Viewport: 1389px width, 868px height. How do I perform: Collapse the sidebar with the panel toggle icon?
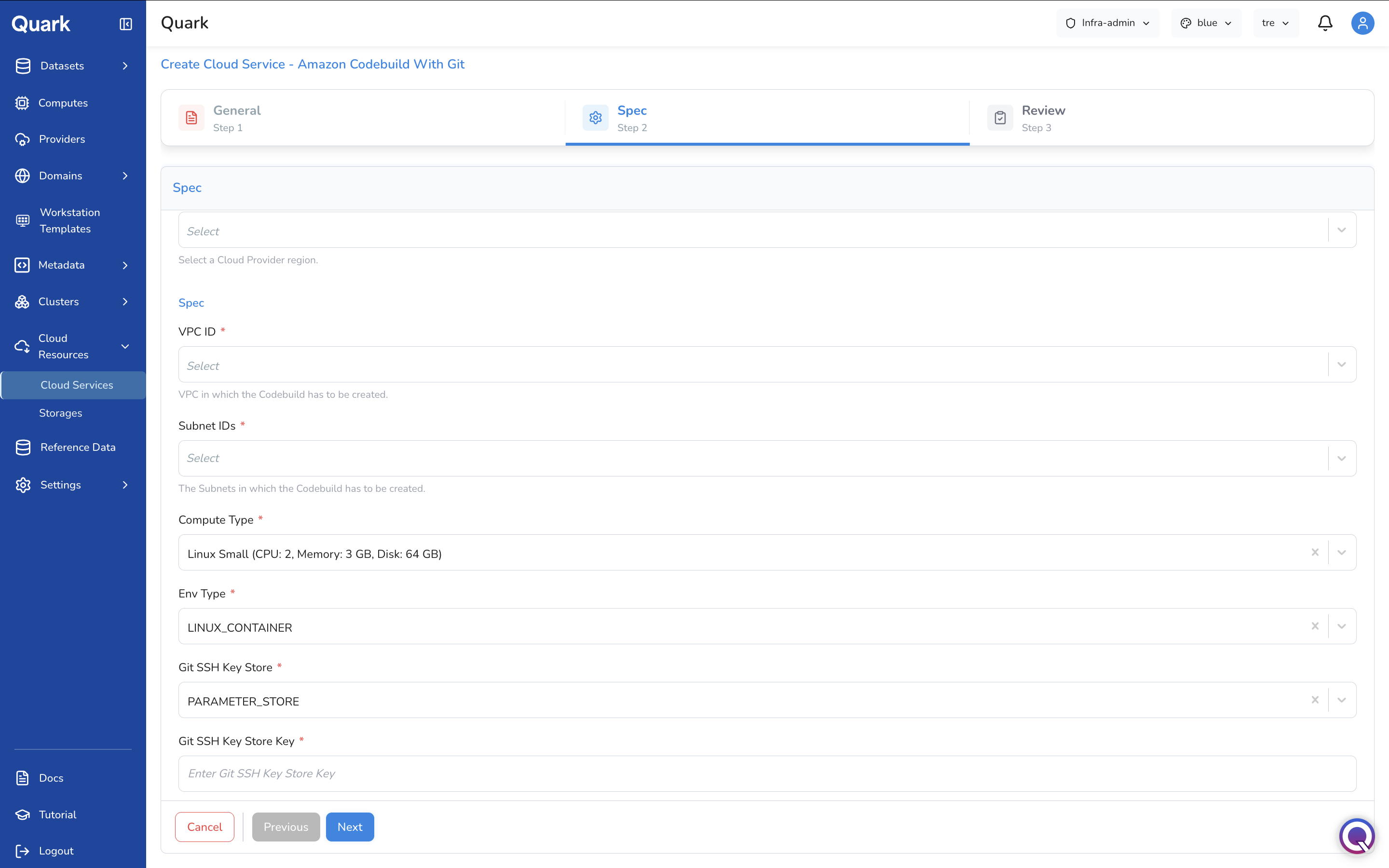point(126,24)
